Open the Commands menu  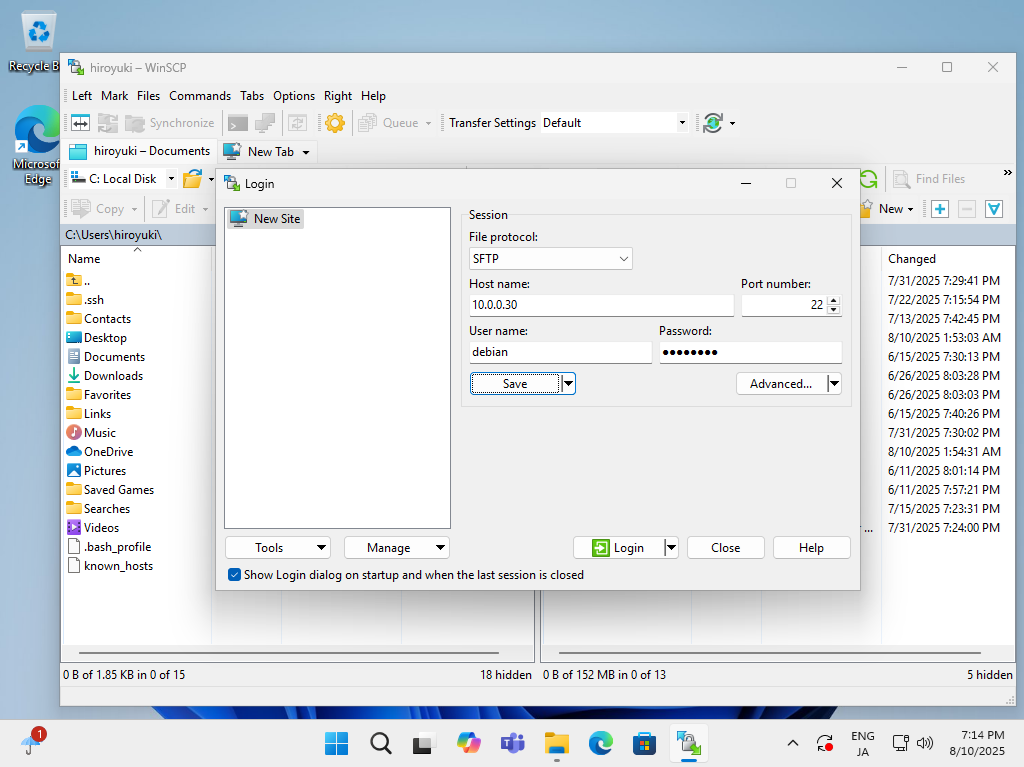[199, 96]
